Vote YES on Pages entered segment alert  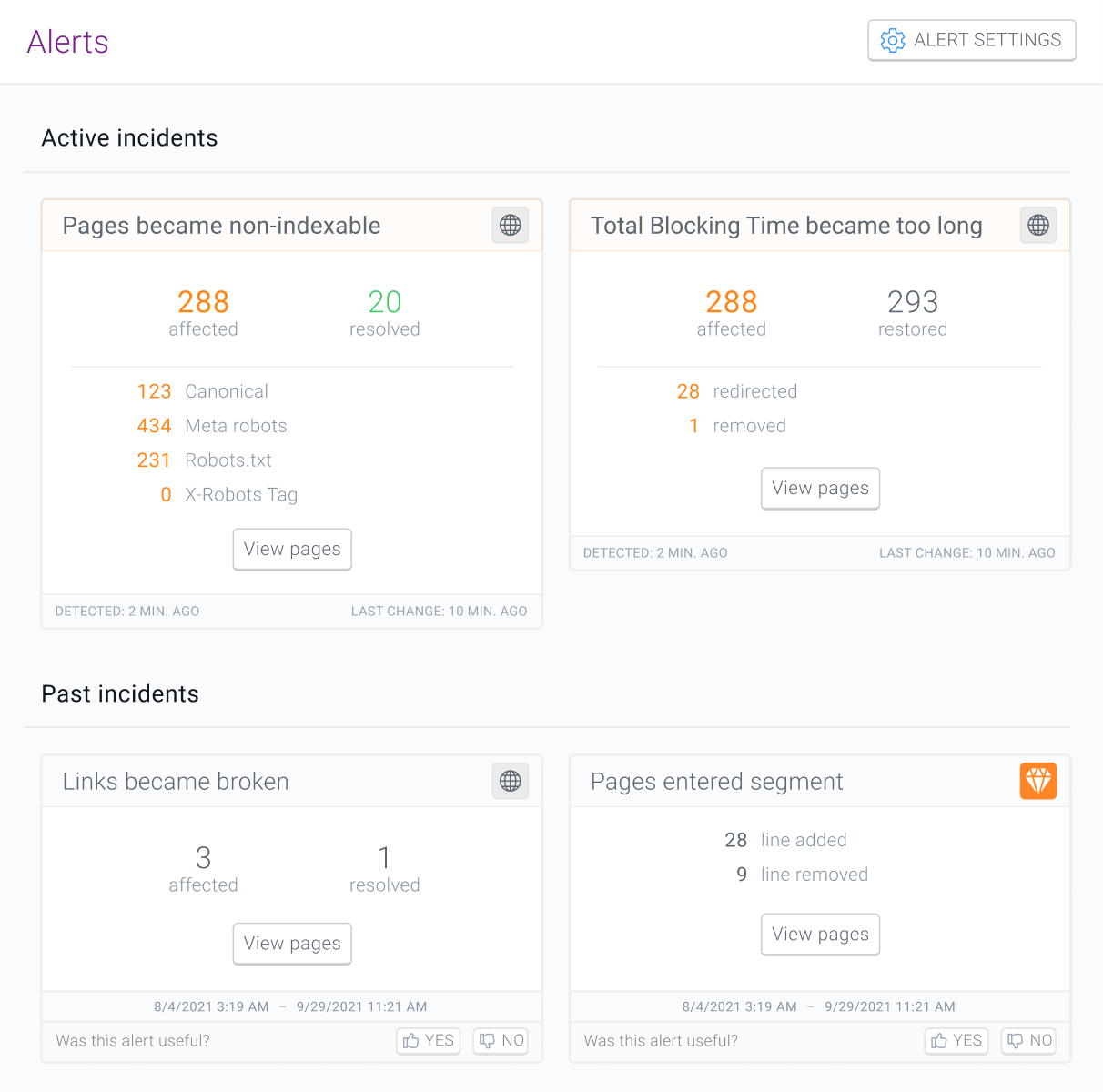click(956, 1040)
